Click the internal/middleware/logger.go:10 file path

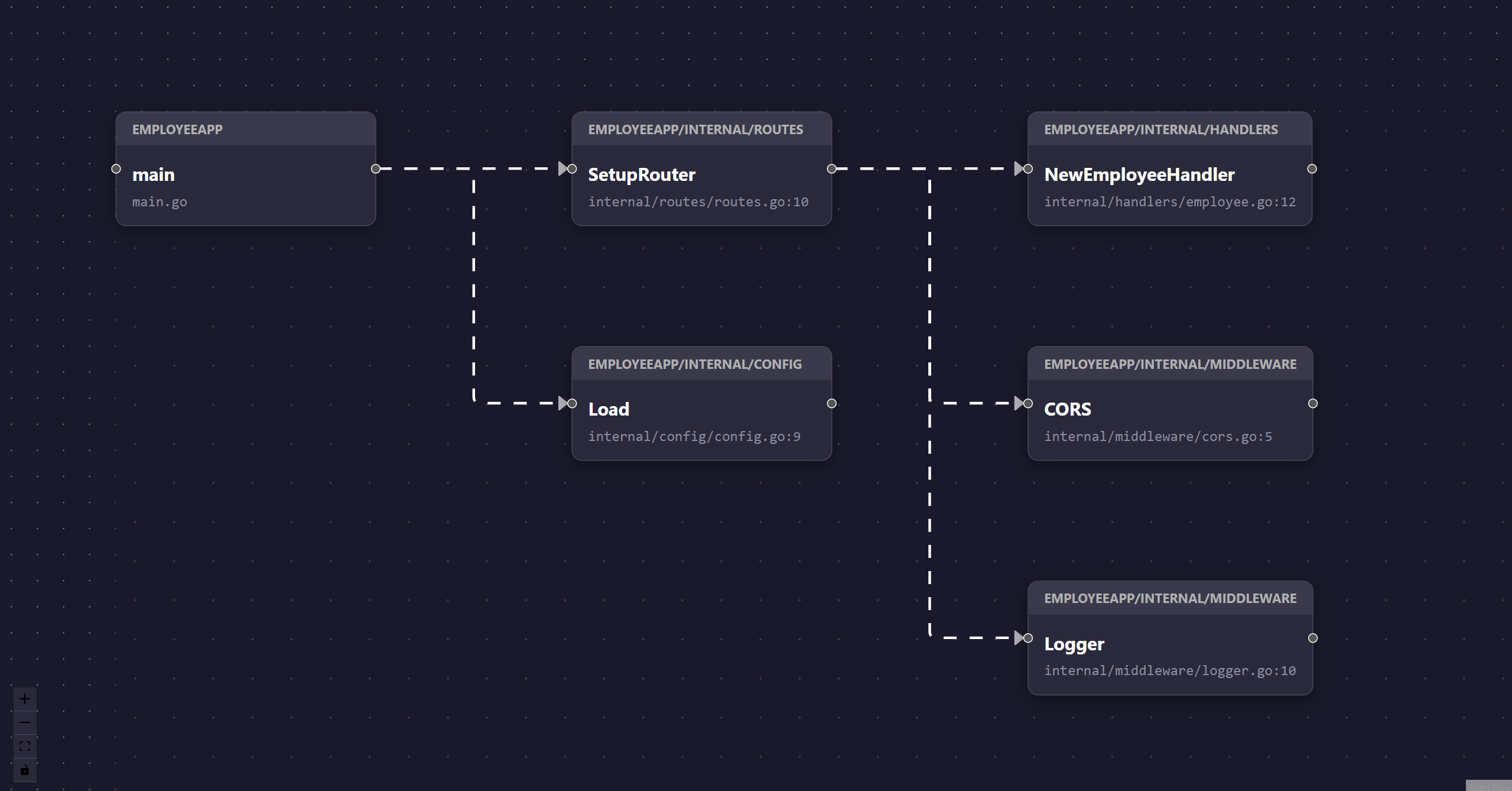[1169, 671]
